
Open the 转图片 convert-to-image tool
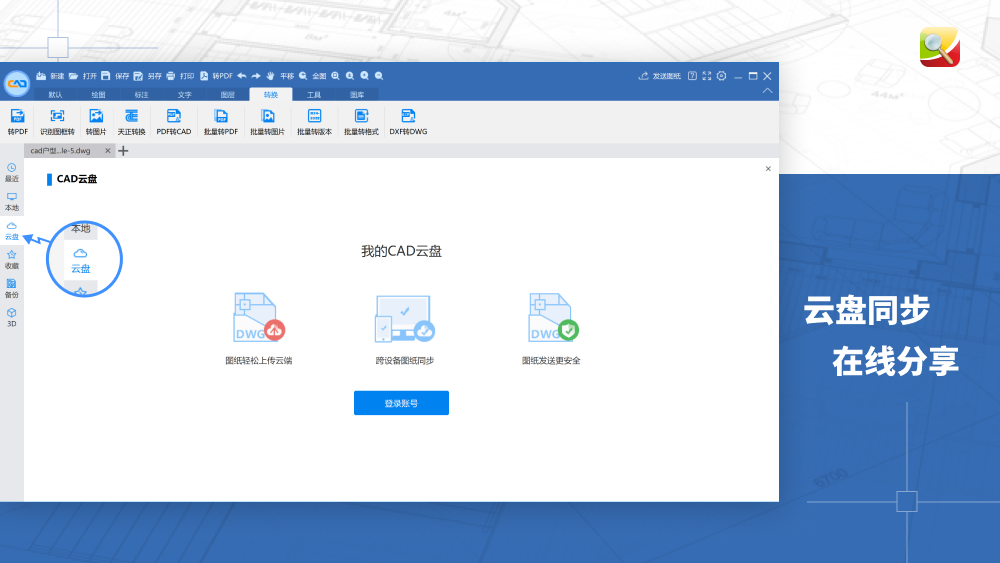tap(96, 122)
